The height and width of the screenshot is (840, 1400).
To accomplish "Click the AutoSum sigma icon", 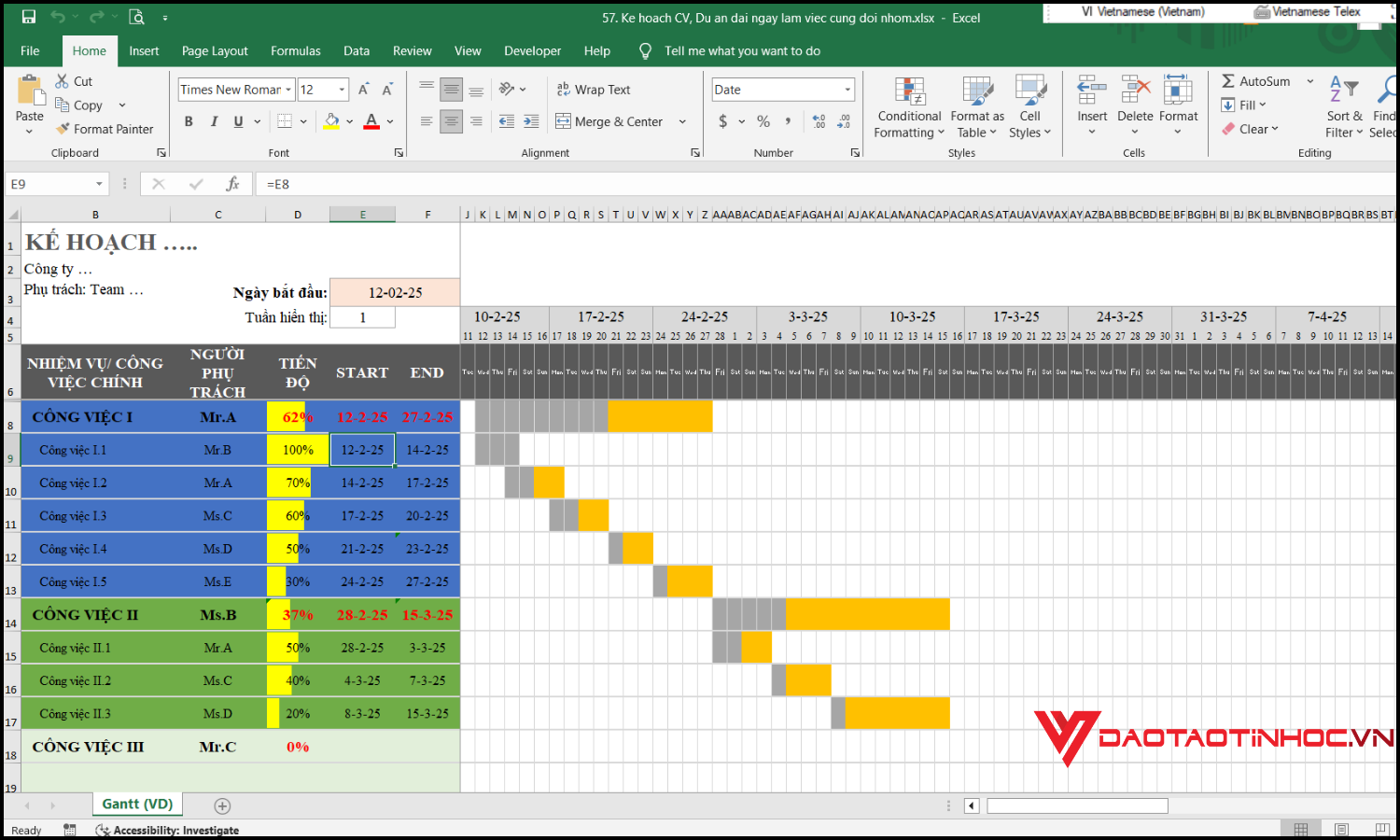I will [x=1228, y=81].
